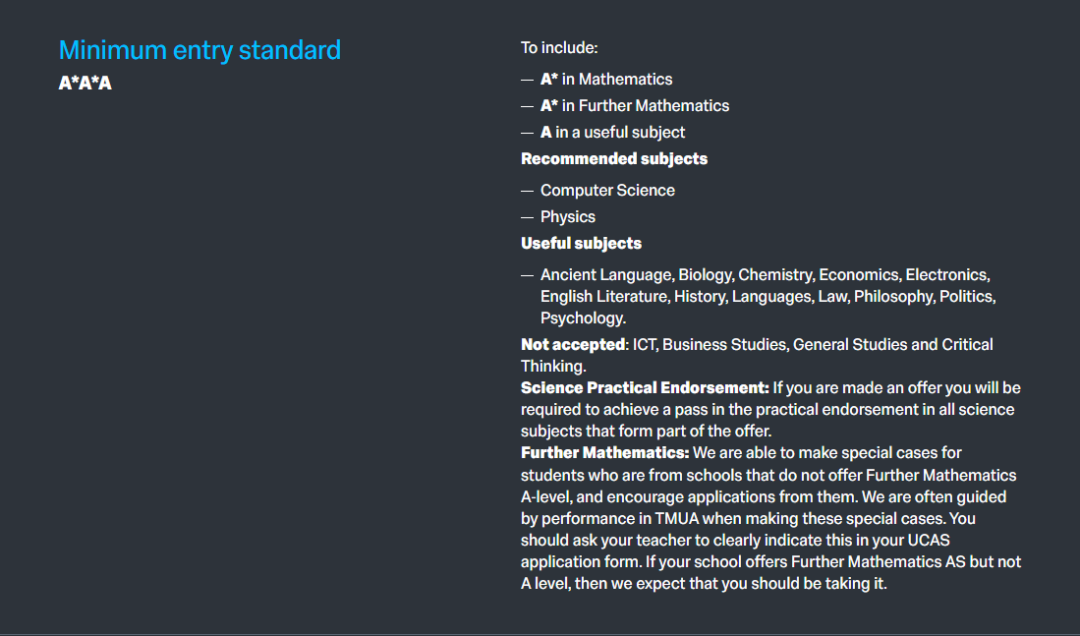The height and width of the screenshot is (636, 1080).
Task: Click the 'Useful subjects' heading
Action: pyautogui.click(x=581, y=243)
